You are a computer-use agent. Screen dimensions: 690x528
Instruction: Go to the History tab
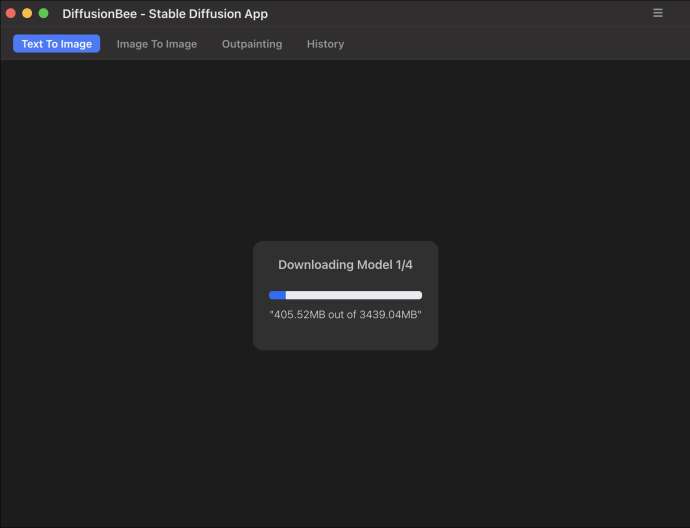(325, 44)
